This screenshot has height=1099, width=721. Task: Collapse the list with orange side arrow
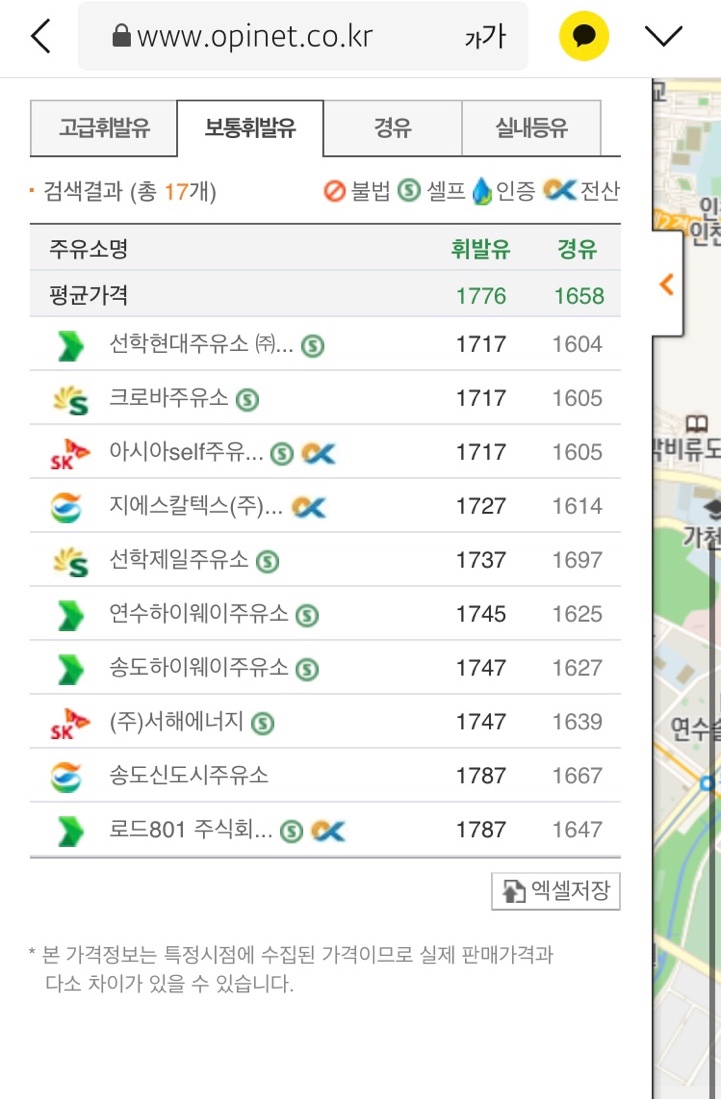pyautogui.click(x=667, y=284)
